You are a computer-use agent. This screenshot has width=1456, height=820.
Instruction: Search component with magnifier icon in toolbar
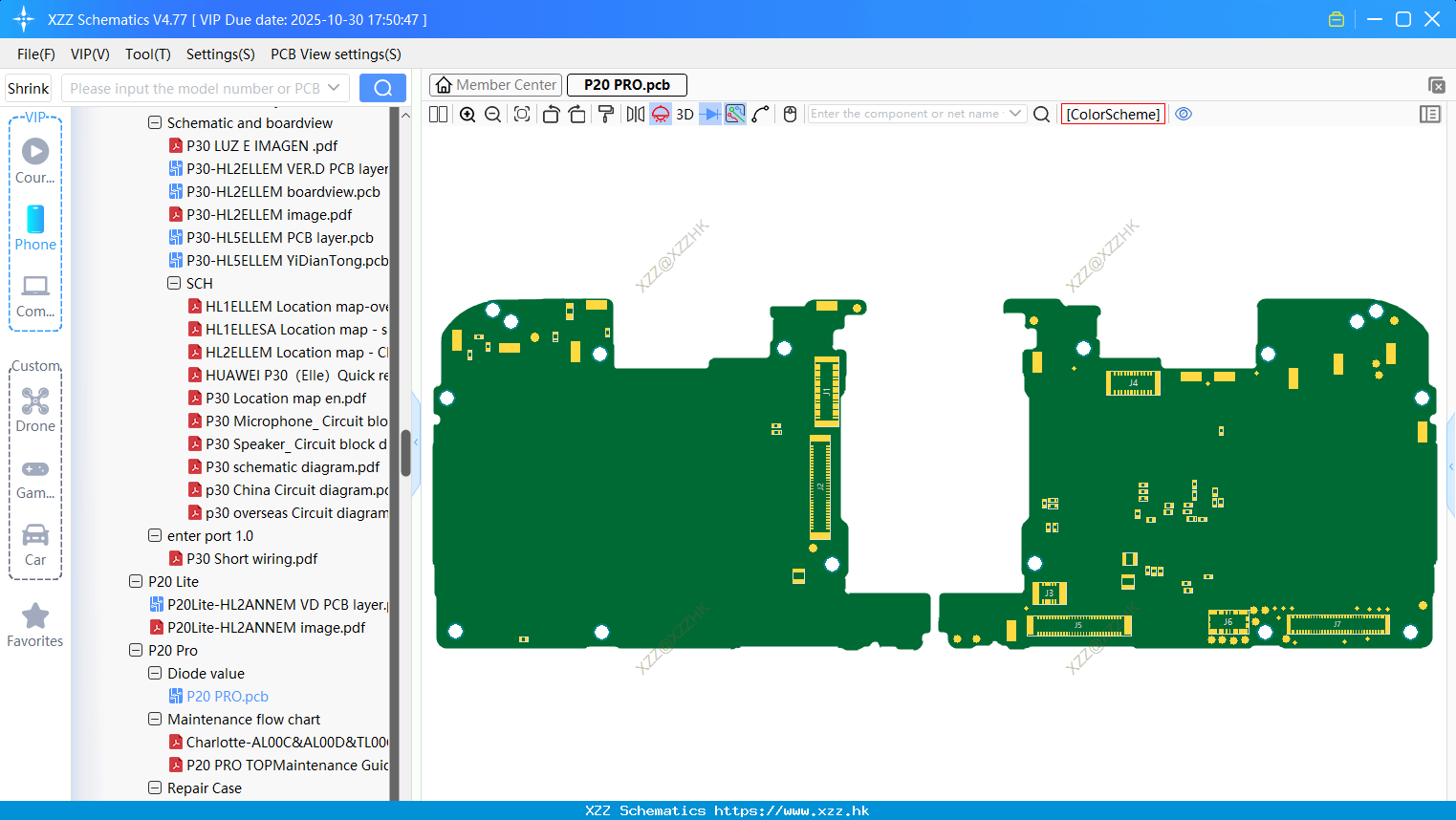1042,114
